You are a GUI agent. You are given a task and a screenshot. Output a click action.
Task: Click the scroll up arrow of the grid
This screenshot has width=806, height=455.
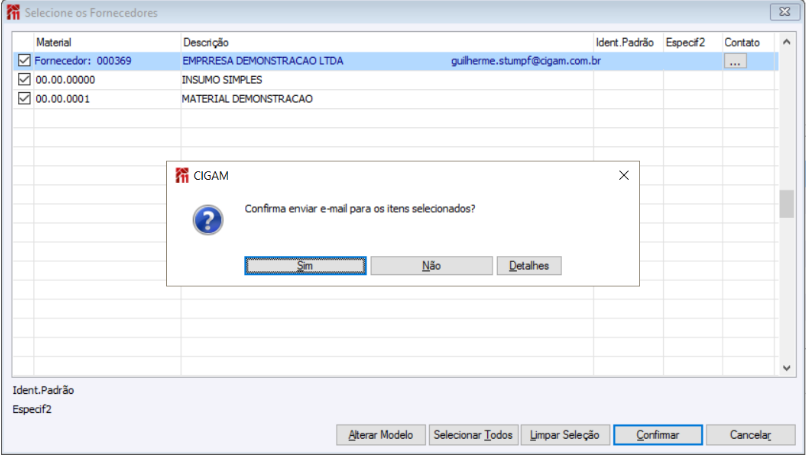pos(786,42)
